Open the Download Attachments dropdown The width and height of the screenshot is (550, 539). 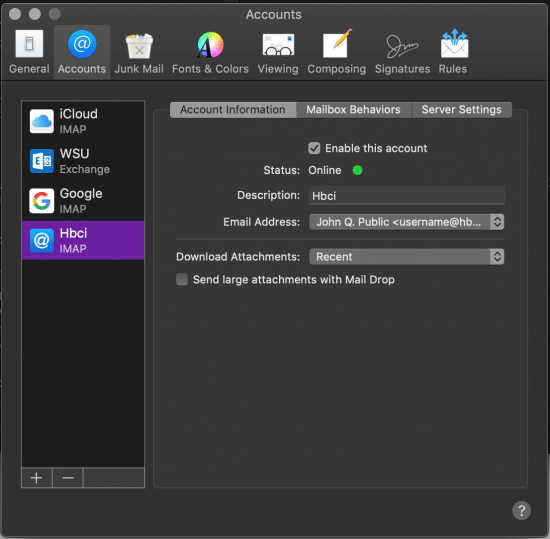(x=407, y=257)
